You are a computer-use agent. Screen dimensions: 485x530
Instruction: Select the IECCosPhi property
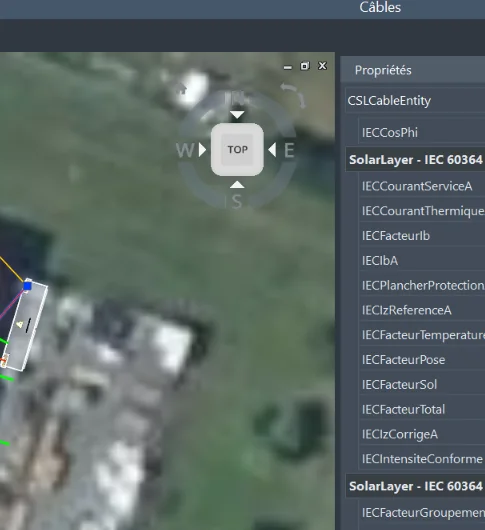tap(422, 132)
